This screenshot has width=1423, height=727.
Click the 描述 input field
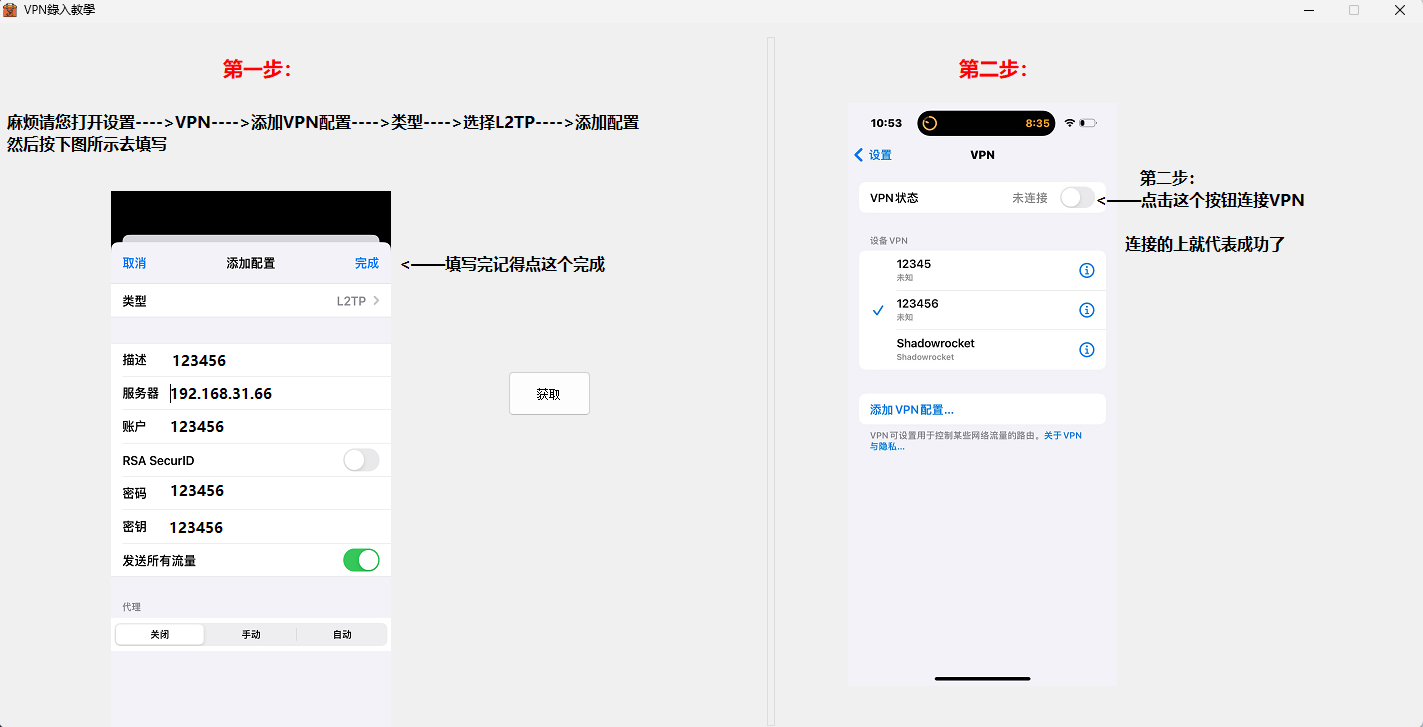point(251,360)
